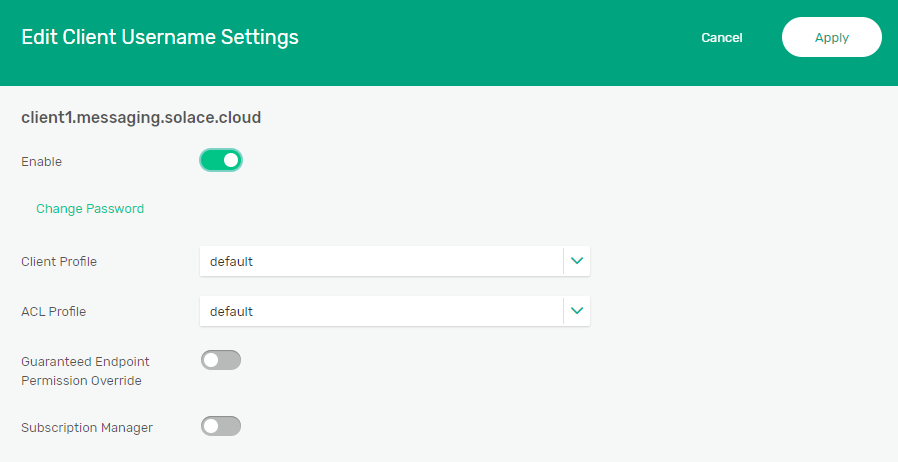Viewport: 898px width, 462px height.
Task: Toggle the Subscription Manager switch on
Action: (221, 427)
